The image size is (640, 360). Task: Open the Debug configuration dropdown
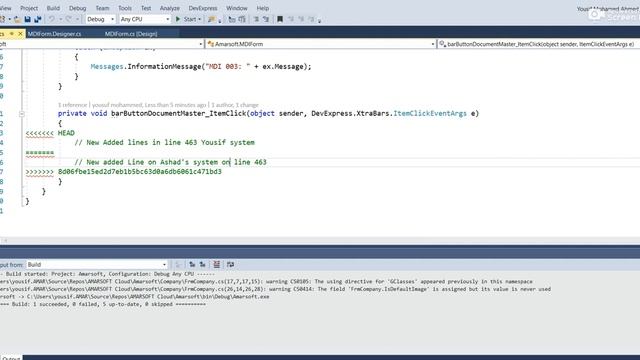tap(100, 19)
